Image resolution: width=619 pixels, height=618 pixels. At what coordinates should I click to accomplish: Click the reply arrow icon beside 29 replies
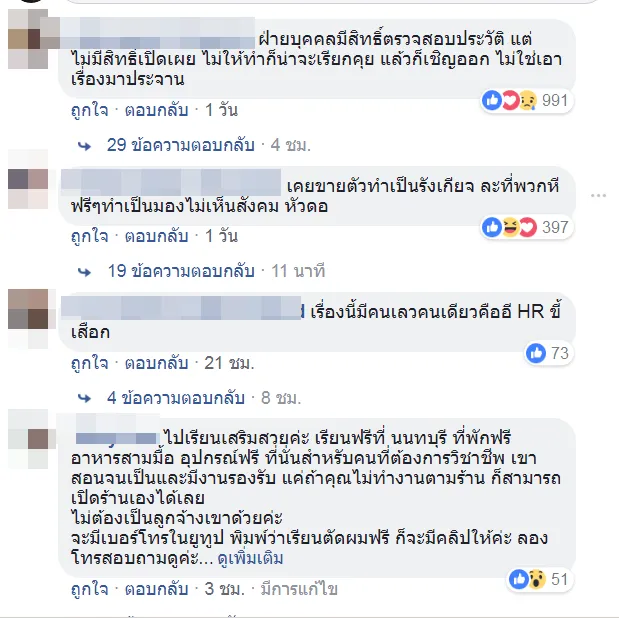pyautogui.click(x=84, y=146)
